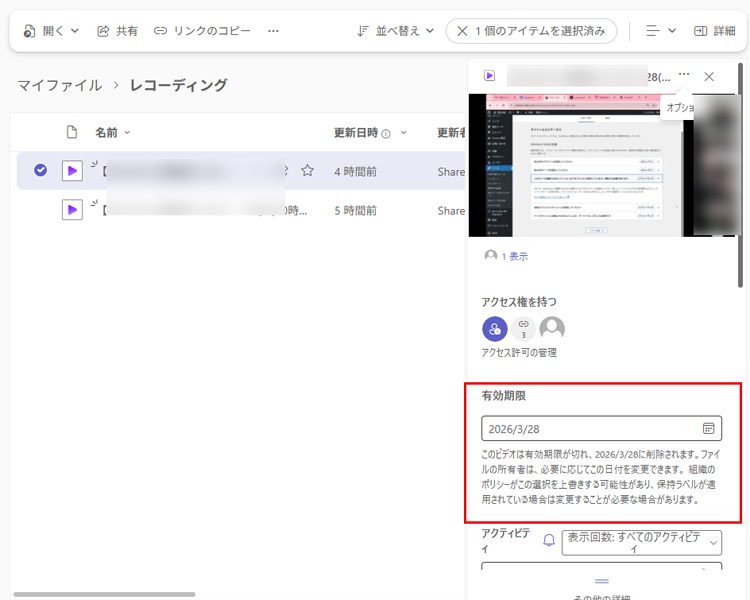Click the 5 時間前 cell

pyautogui.click(x=355, y=211)
